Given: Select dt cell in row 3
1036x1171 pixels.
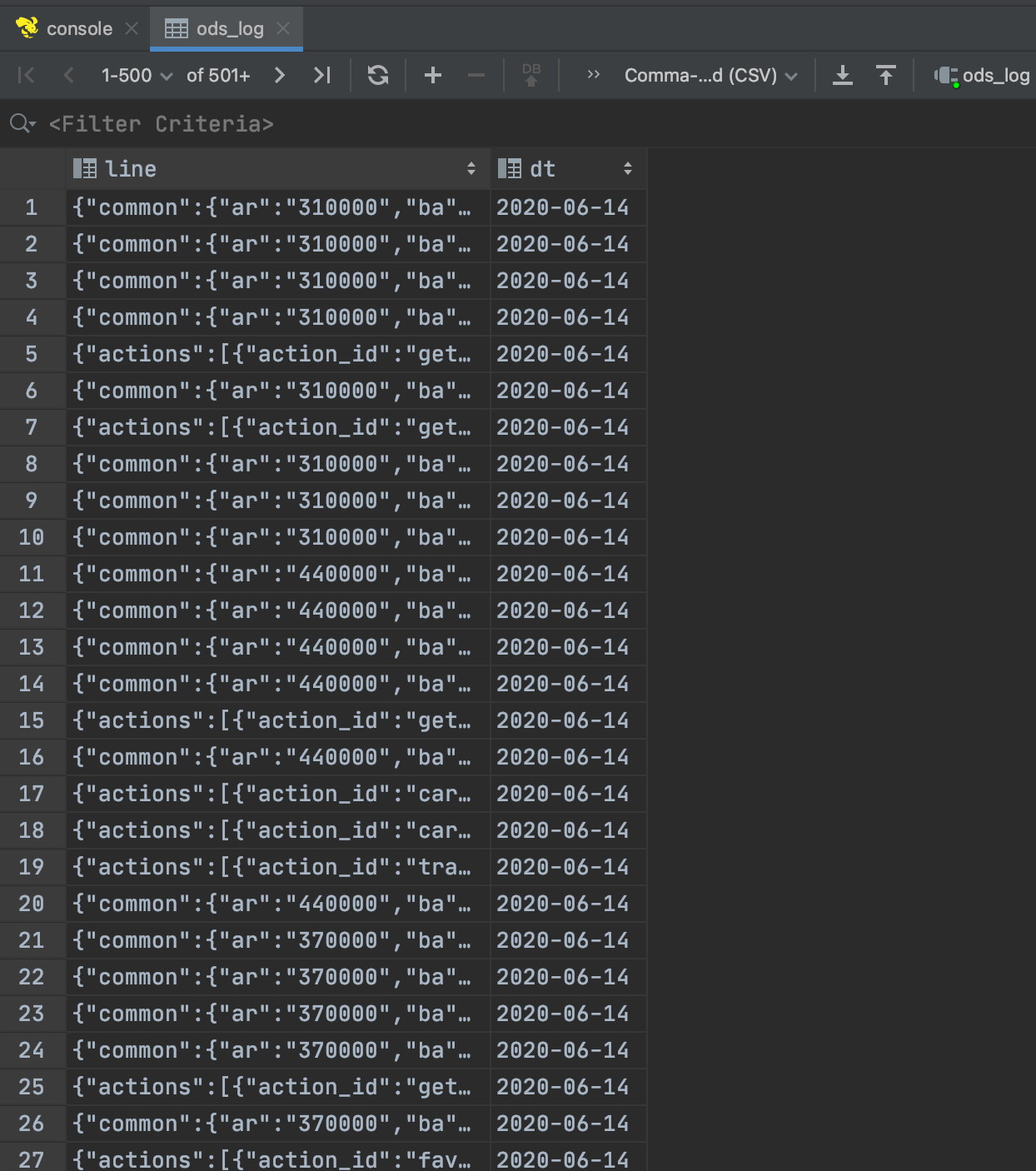Looking at the screenshot, I should click(569, 281).
